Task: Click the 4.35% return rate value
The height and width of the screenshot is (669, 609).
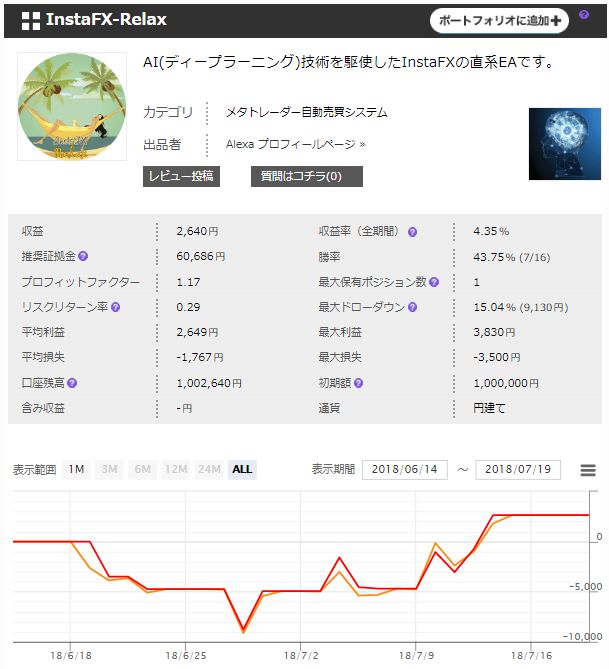Action: click(491, 231)
